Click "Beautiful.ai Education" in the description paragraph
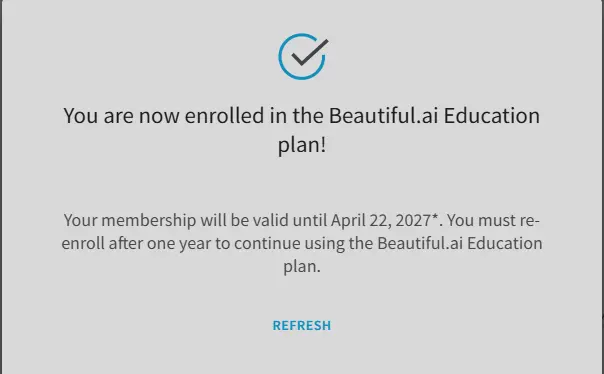This screenshot has height=374, width=604. pyautogui.click(x=460, y=243)
